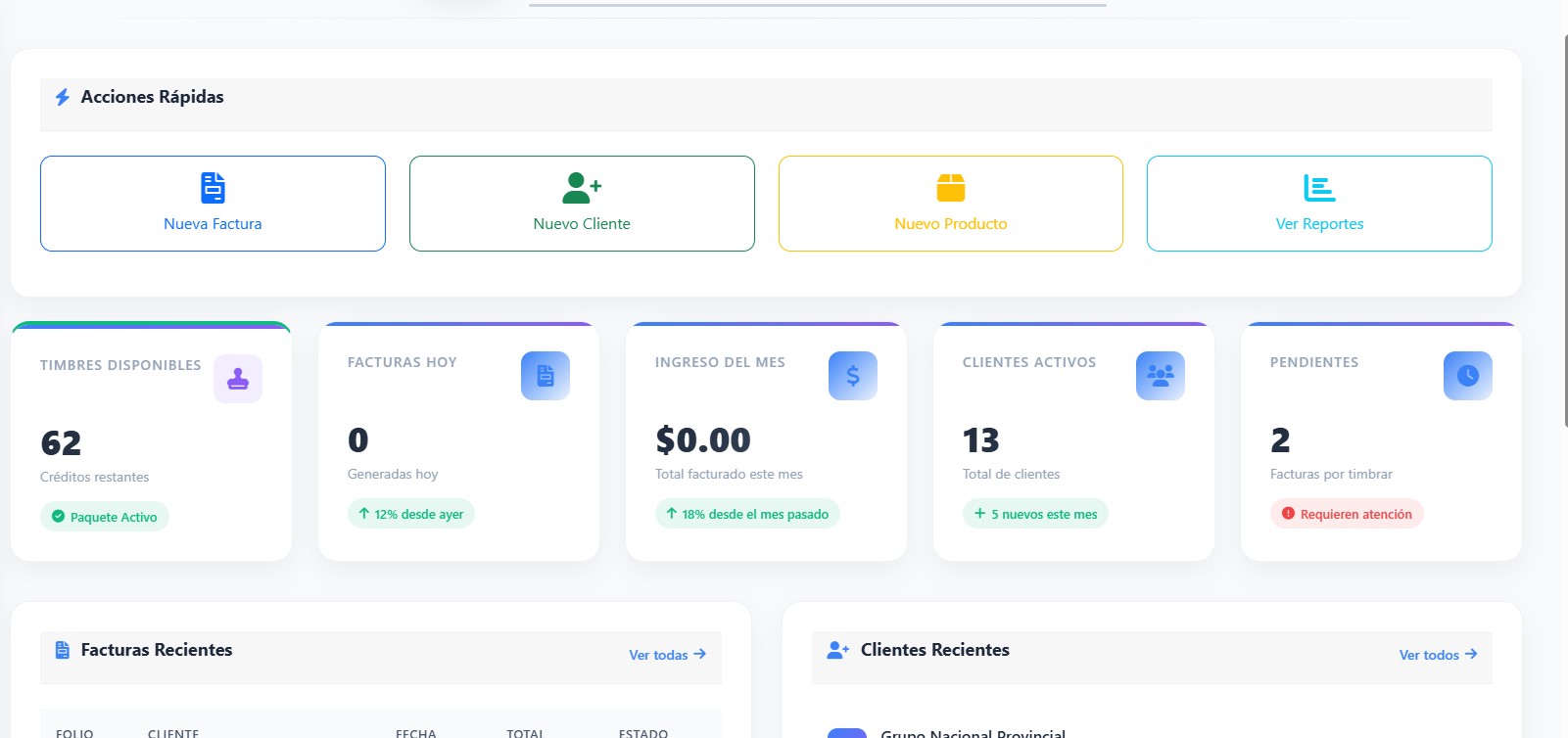Click the 12% desde ayer badge
Viewport: 1568px width, 738px height.
point(411,514)
